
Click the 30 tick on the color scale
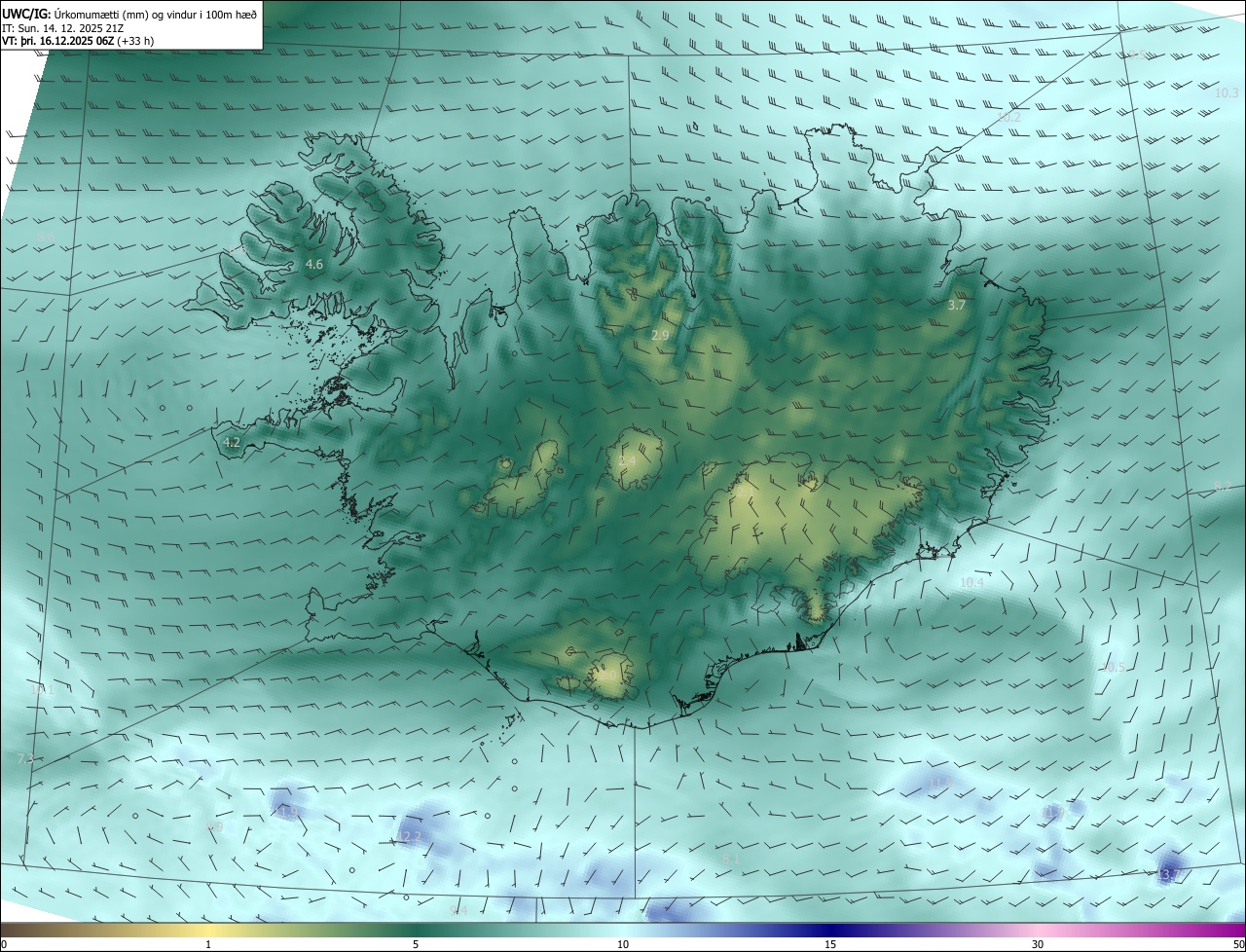[x=1038, y=944]
